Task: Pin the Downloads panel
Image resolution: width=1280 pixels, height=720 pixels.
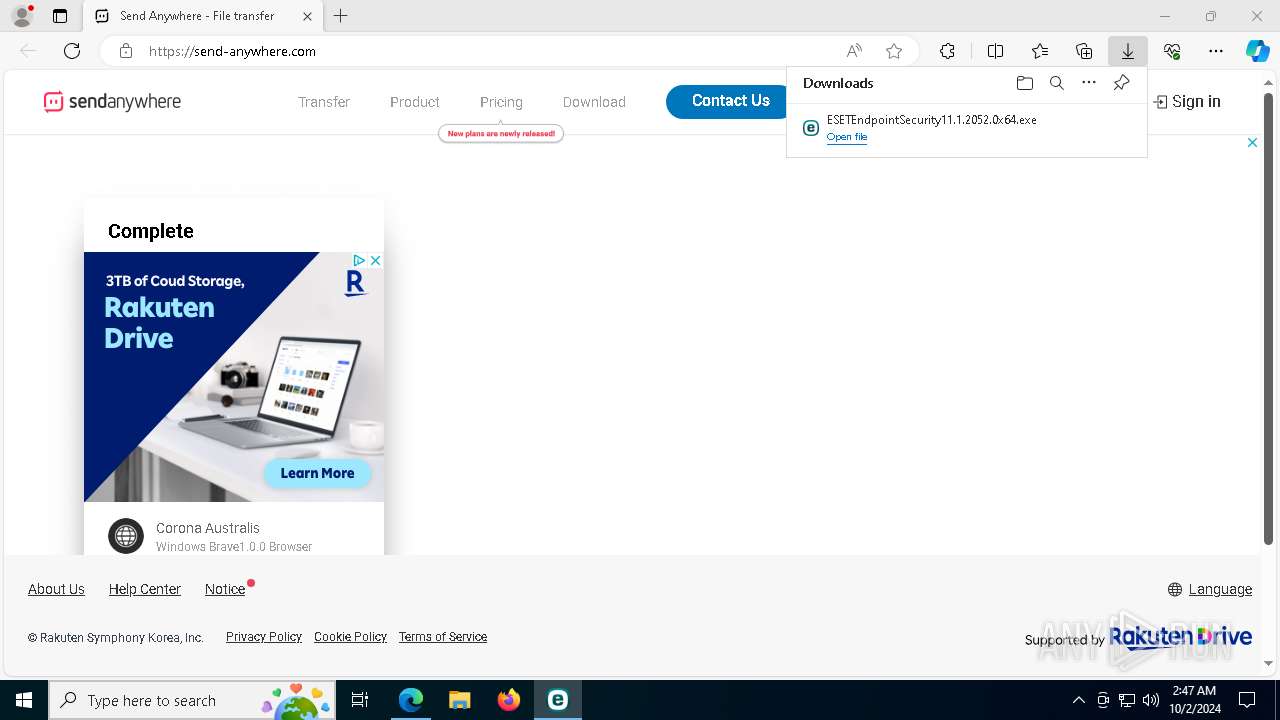Action: [1121, 83]
